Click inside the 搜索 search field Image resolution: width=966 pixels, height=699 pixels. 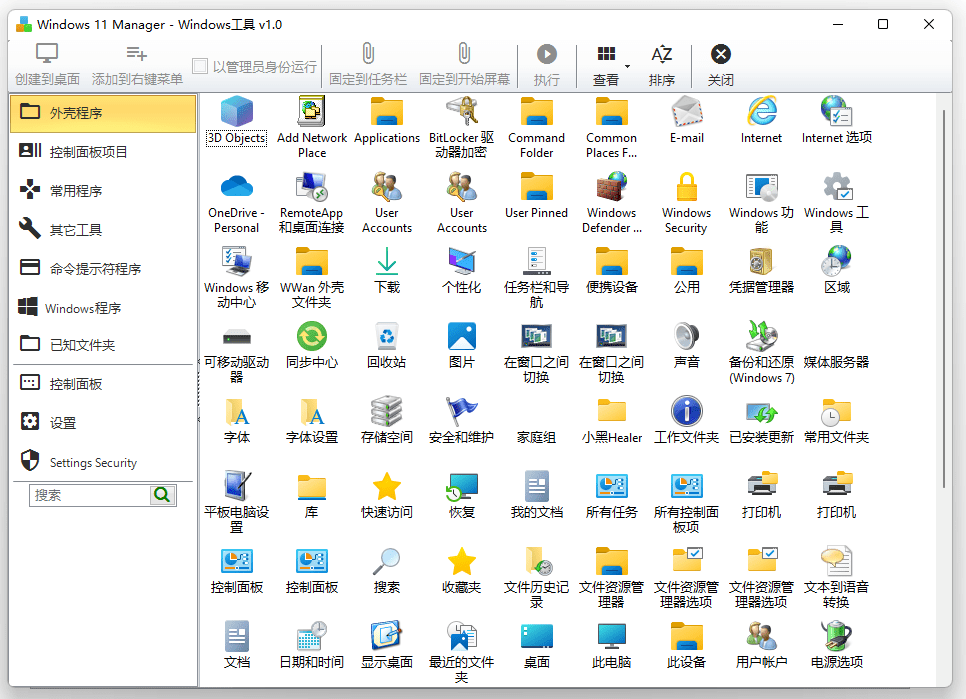tap(90, 494)
